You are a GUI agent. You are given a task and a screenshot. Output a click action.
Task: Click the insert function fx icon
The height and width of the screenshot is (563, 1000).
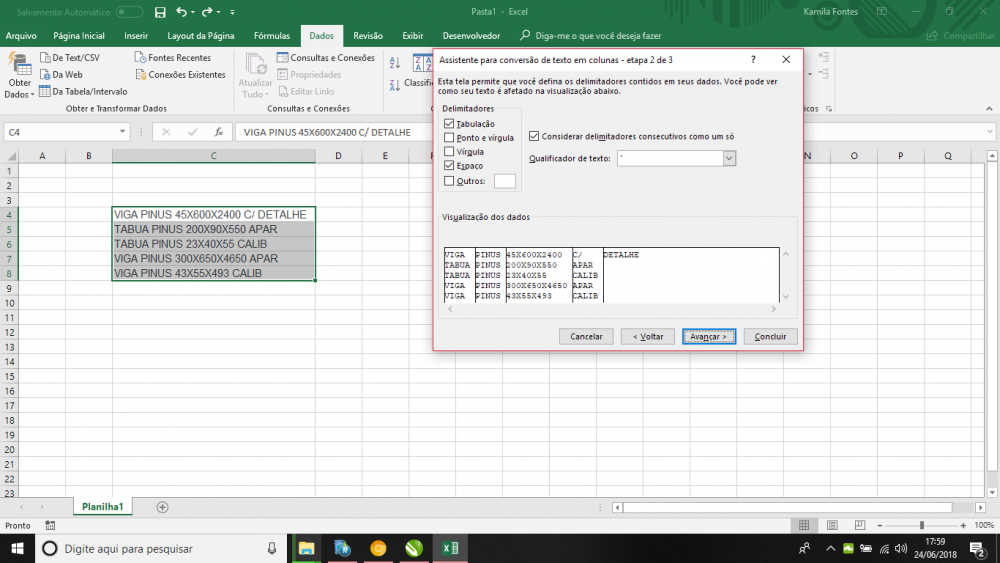[x=218, y=132]
